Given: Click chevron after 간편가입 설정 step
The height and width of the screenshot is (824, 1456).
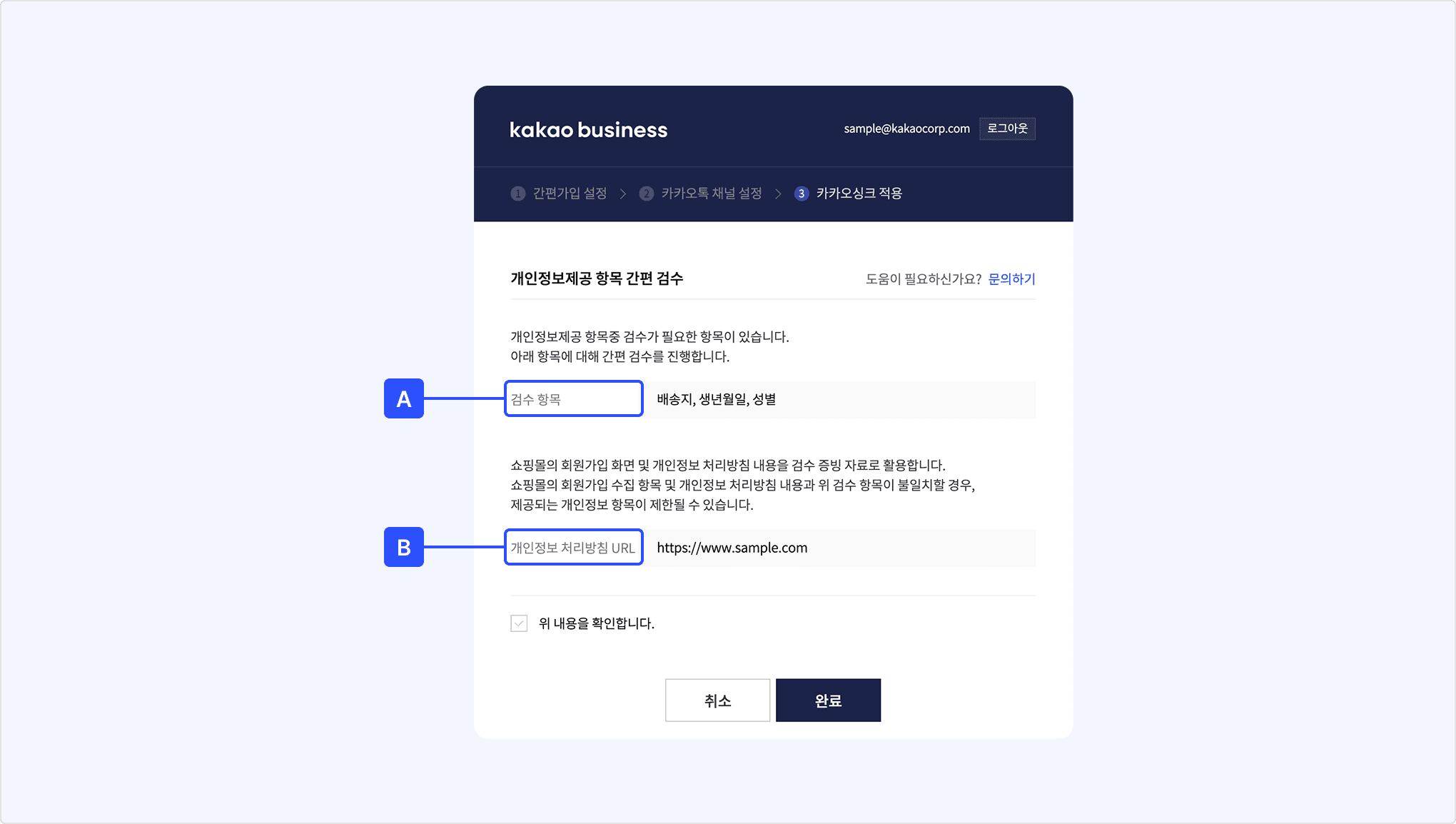Looking at the screenshot, I should [x=623, y=194].
